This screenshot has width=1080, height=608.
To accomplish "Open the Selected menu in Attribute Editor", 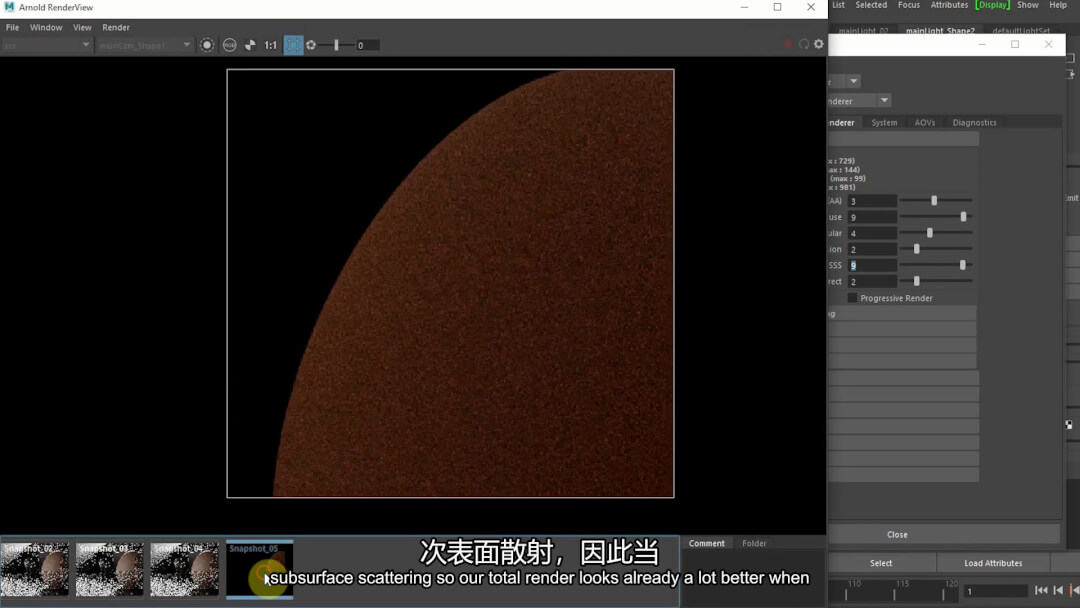I will tap(871, 5).
